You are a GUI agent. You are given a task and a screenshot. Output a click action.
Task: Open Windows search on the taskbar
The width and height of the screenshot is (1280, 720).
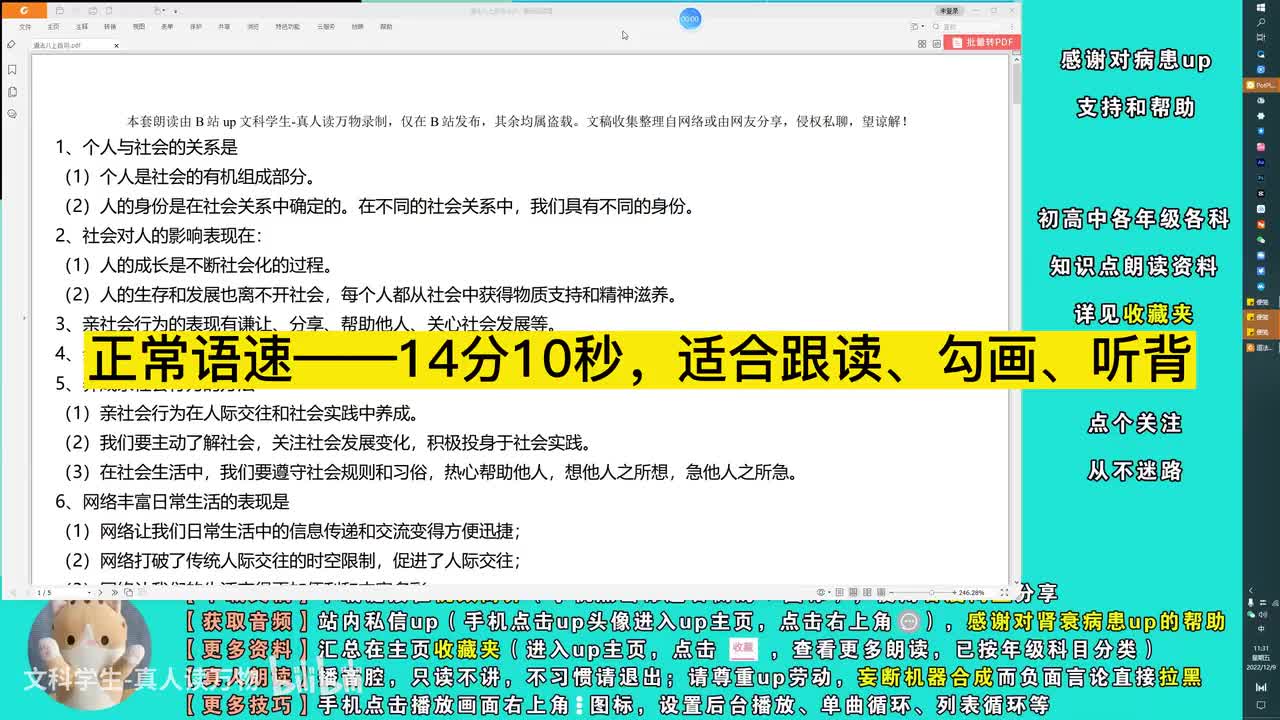tap(1261, 22)
